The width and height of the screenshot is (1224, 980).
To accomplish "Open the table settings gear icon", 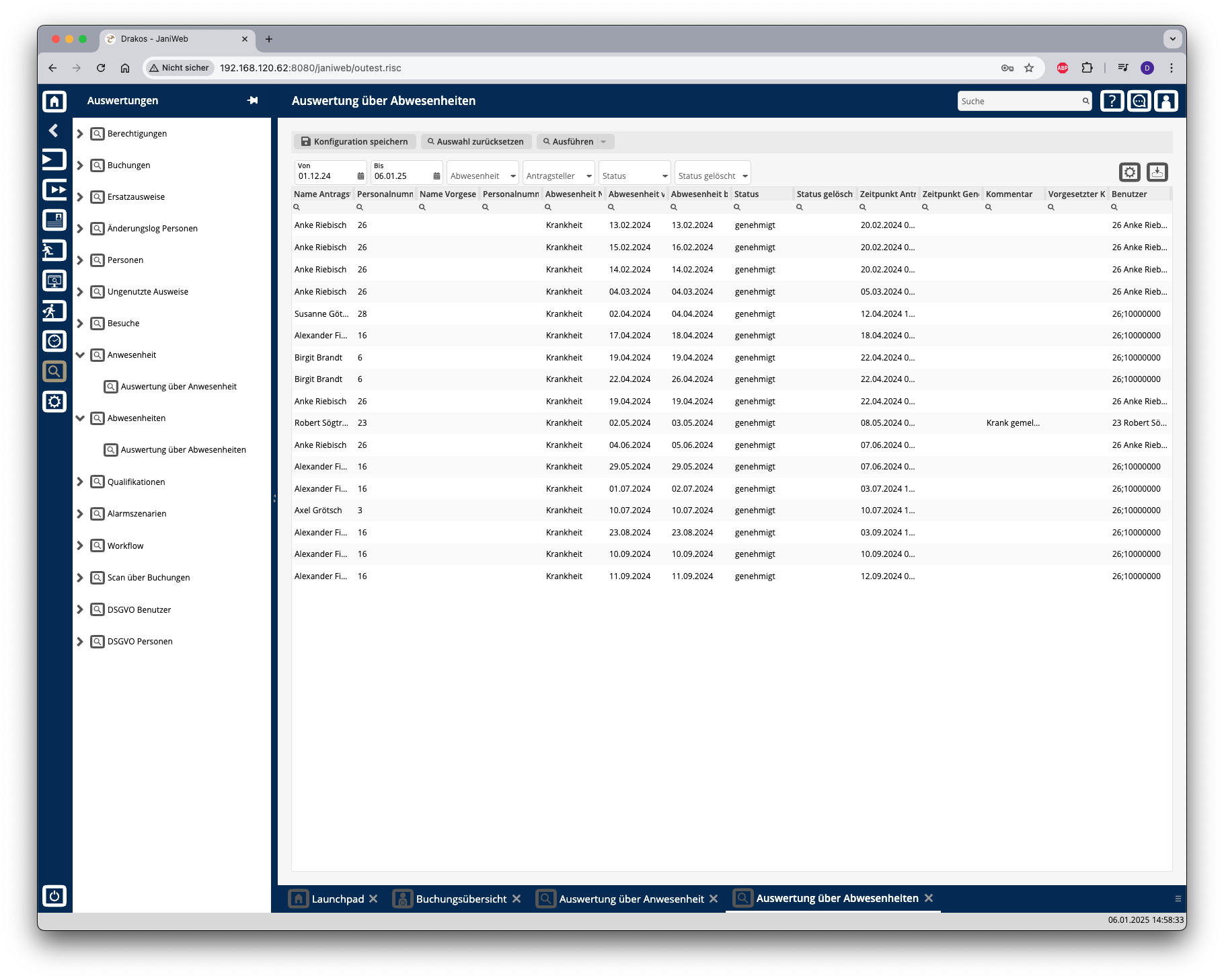I will pyautogui.click(x=1130, y=172).
